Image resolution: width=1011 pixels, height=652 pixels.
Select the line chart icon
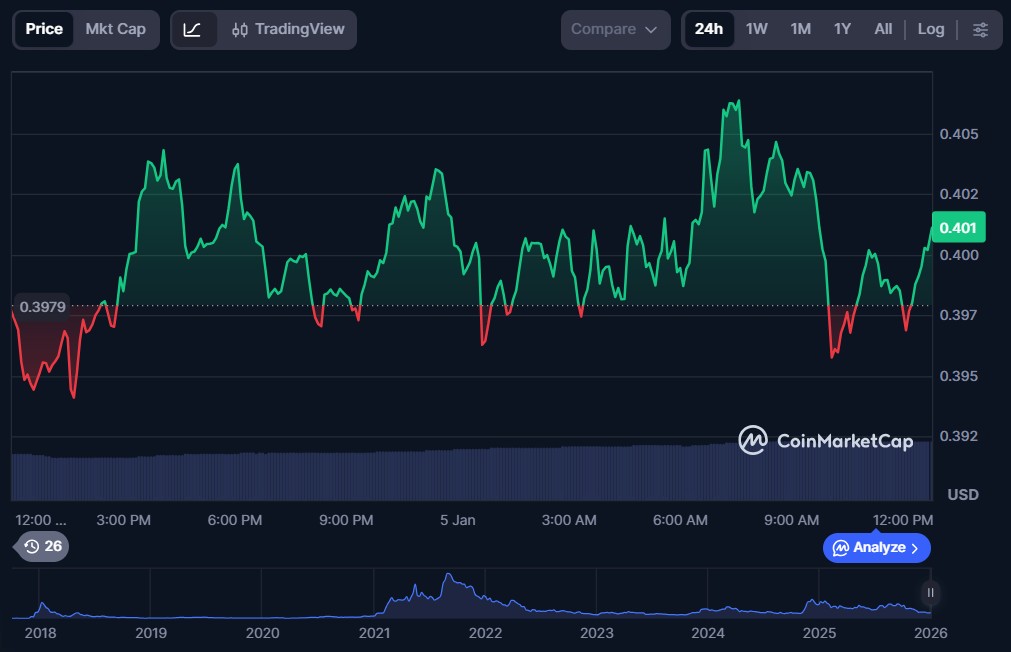tap(193, 29)
